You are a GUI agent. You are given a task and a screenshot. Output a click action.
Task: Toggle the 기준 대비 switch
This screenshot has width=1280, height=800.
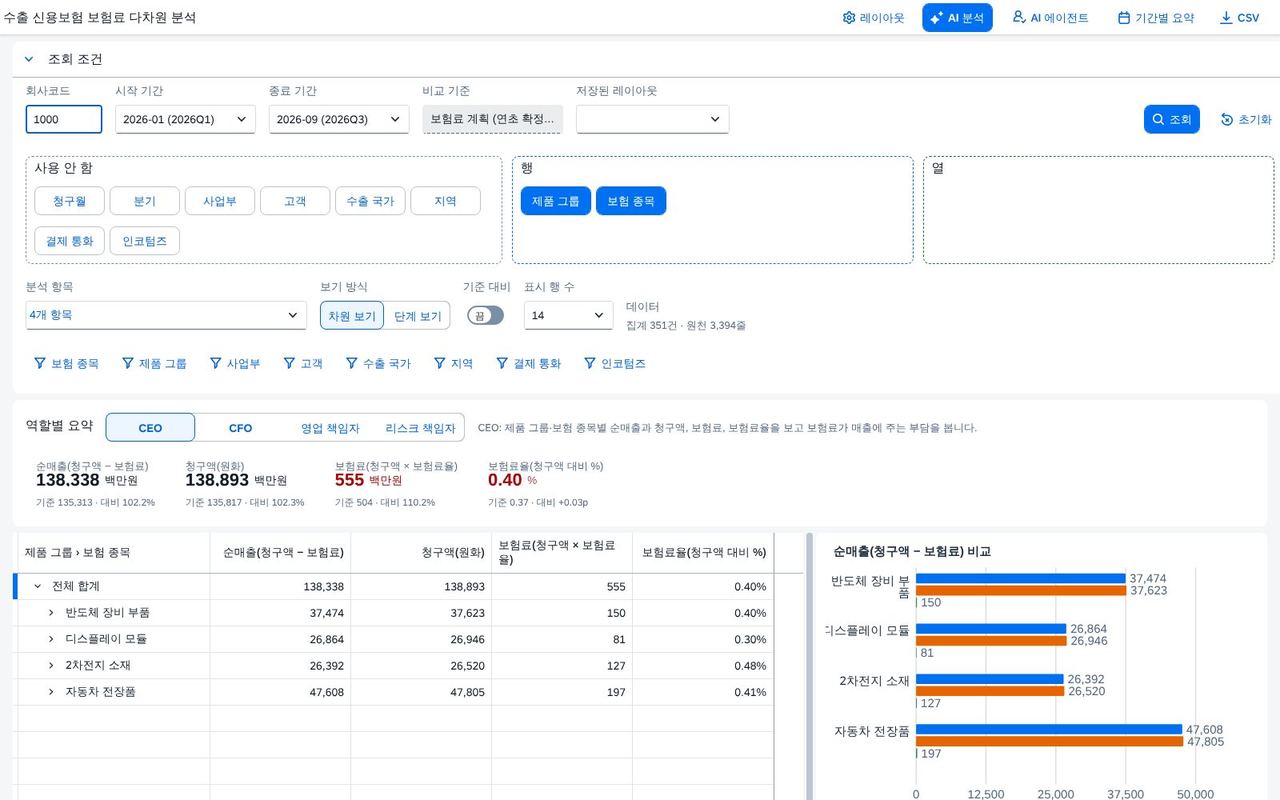click(485, 315)
